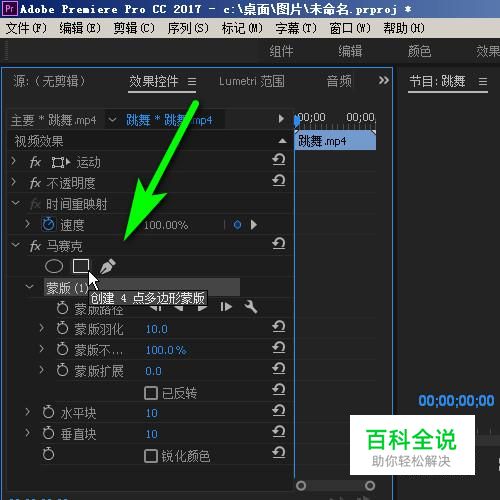Viewport: 500px width, 500px height.
Task: Reset 蒙版不透明度 value
Action: tap(279, 348)
